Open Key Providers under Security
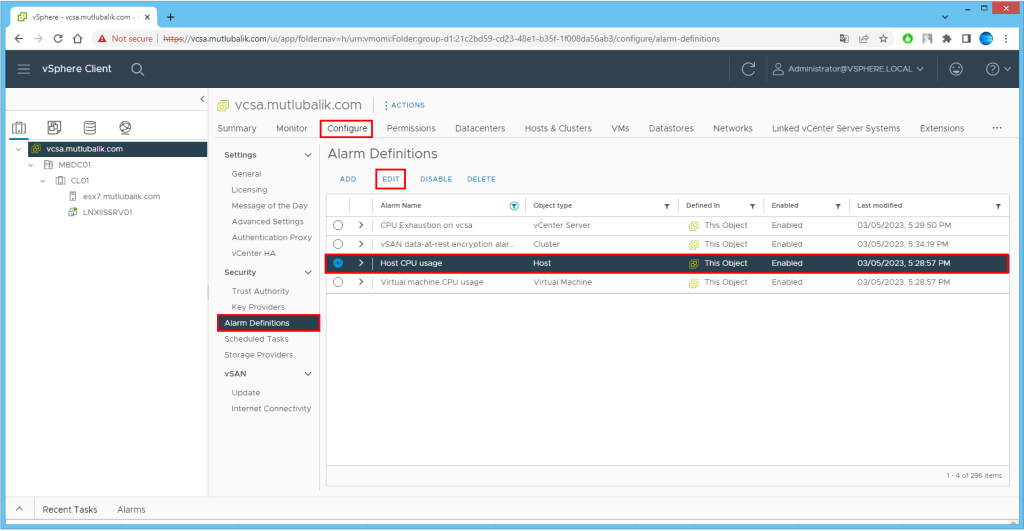Viewport: 1024px width, 531px height. (x=258, y=307)
